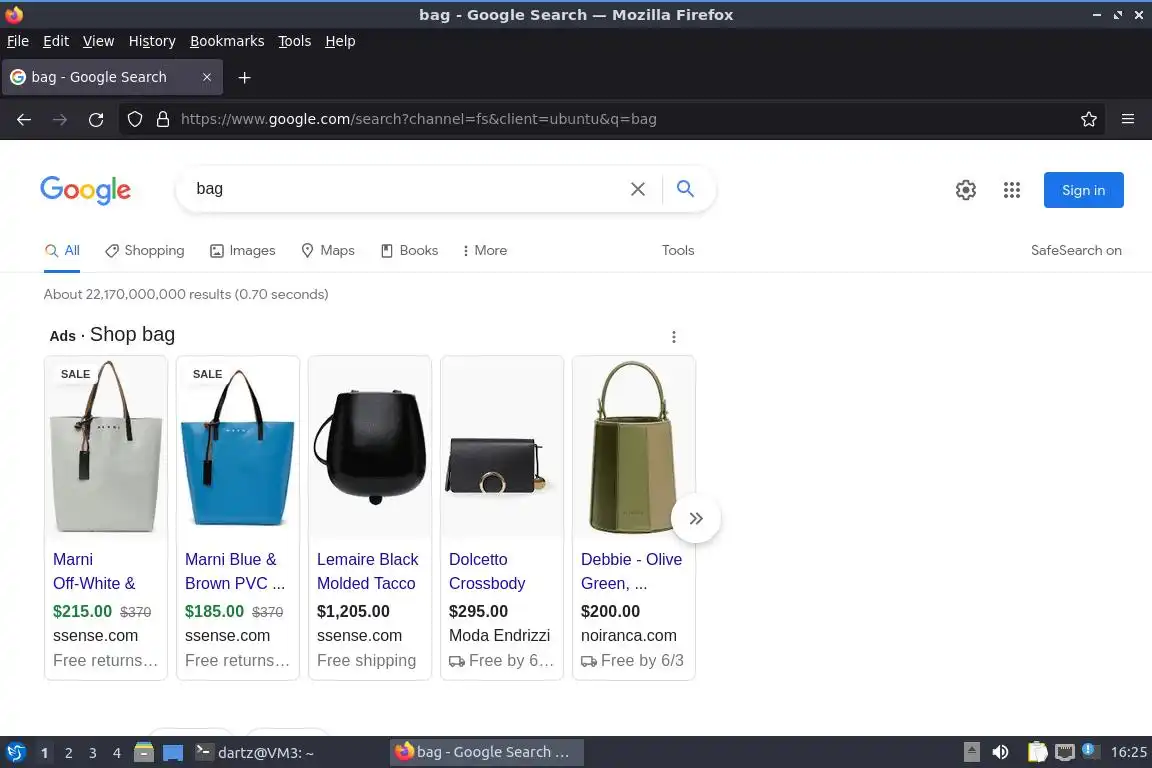Open the file manager taskbar icon

[x=144, y=753]
